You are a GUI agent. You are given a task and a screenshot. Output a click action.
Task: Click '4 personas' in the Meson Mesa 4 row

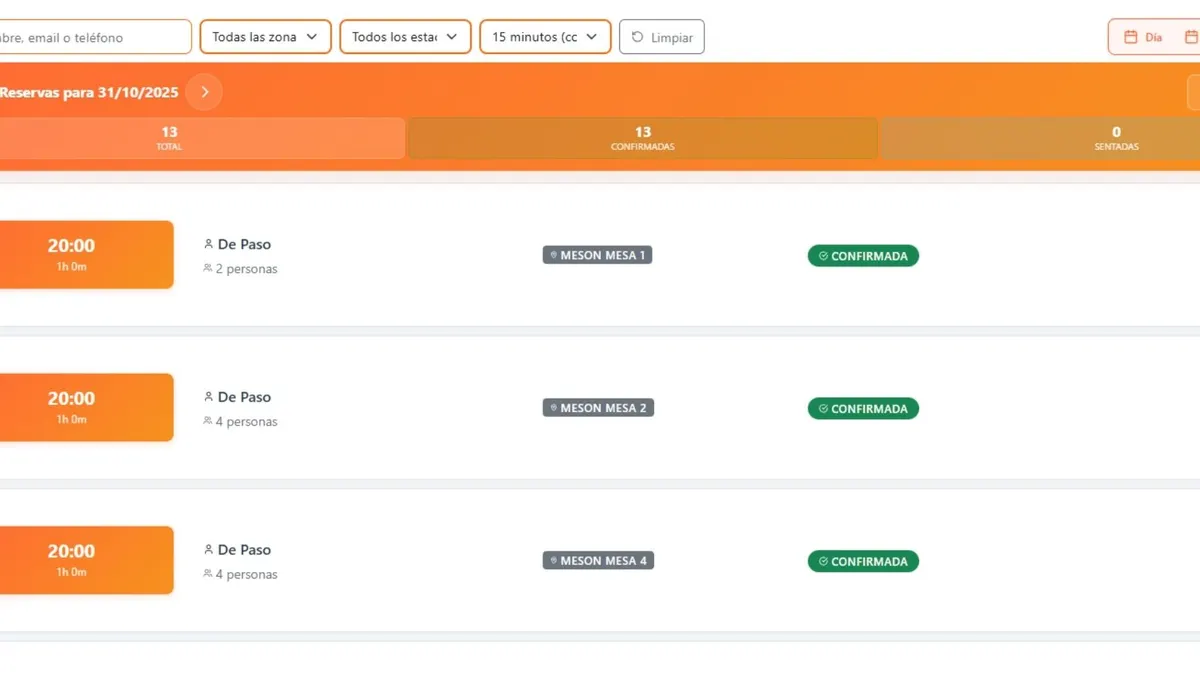(247, 575)
